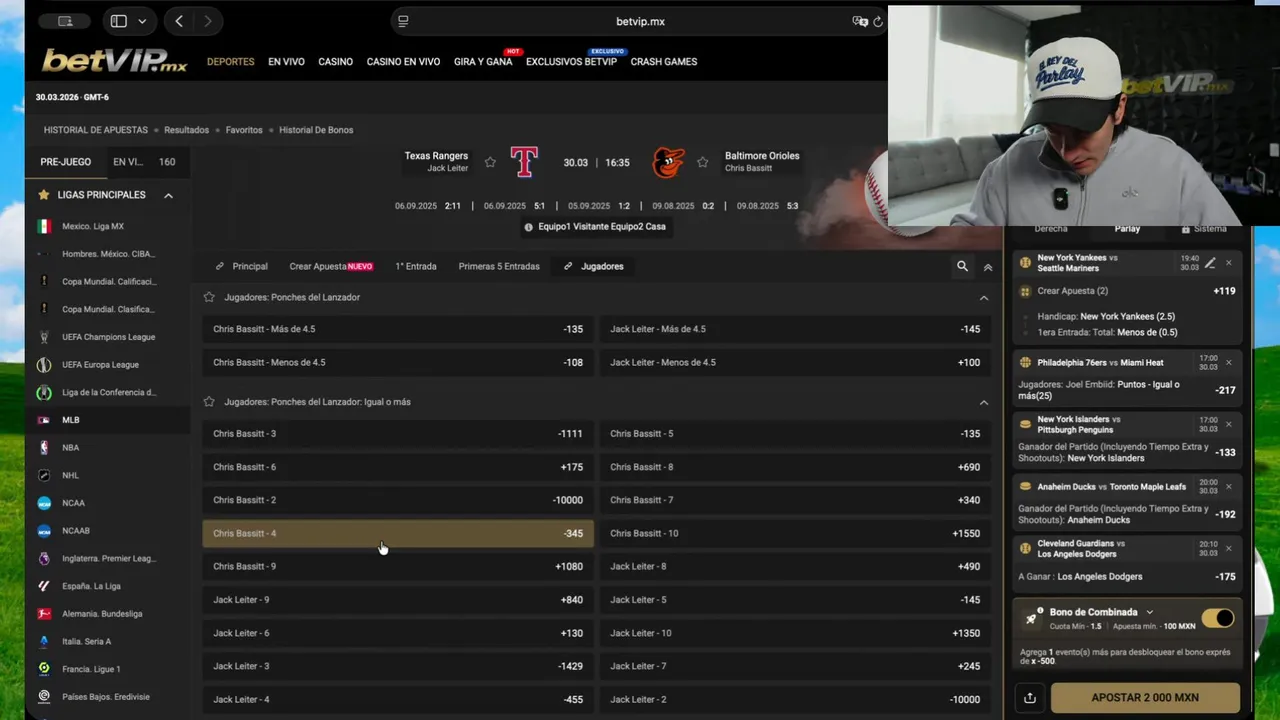Select Jack Leiter - Menos de 4.5 odds
1280x720 pixels.
coord(796,362)
